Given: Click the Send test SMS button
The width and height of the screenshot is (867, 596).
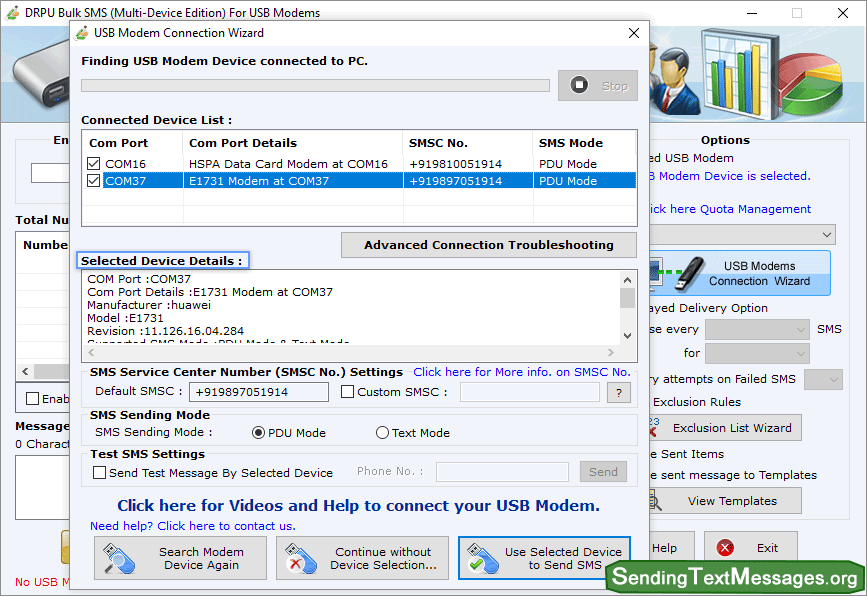Looking at the screenshot, I should pos(603,472).
